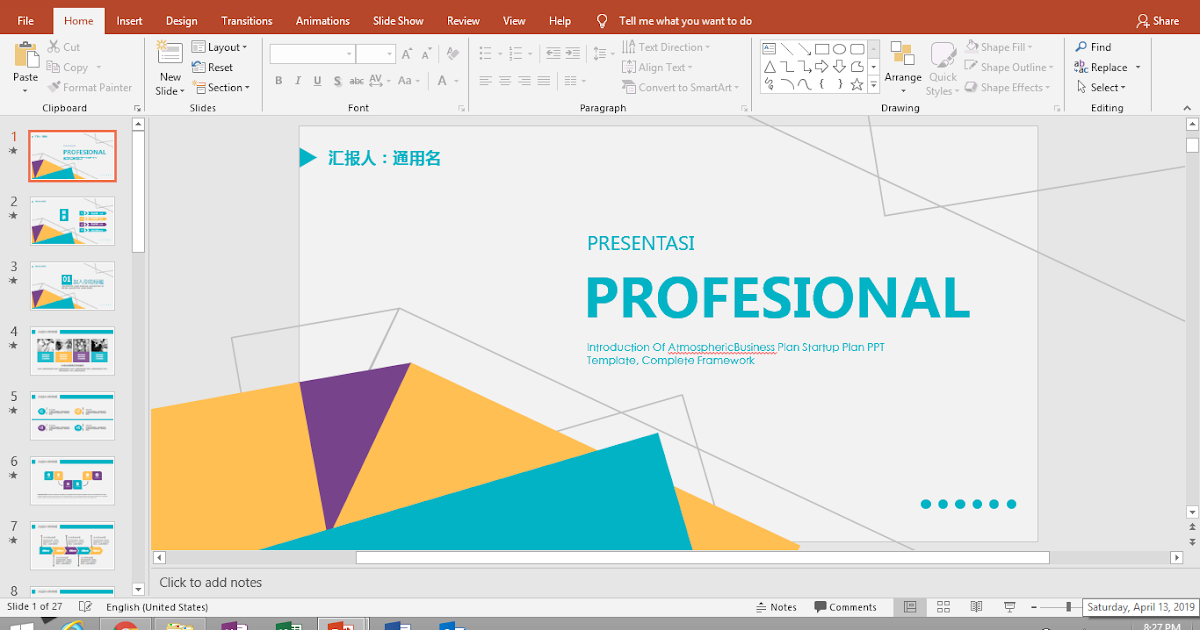Click the PROFESIONAL title text
Screen dimensions: 1200x630
778,297
